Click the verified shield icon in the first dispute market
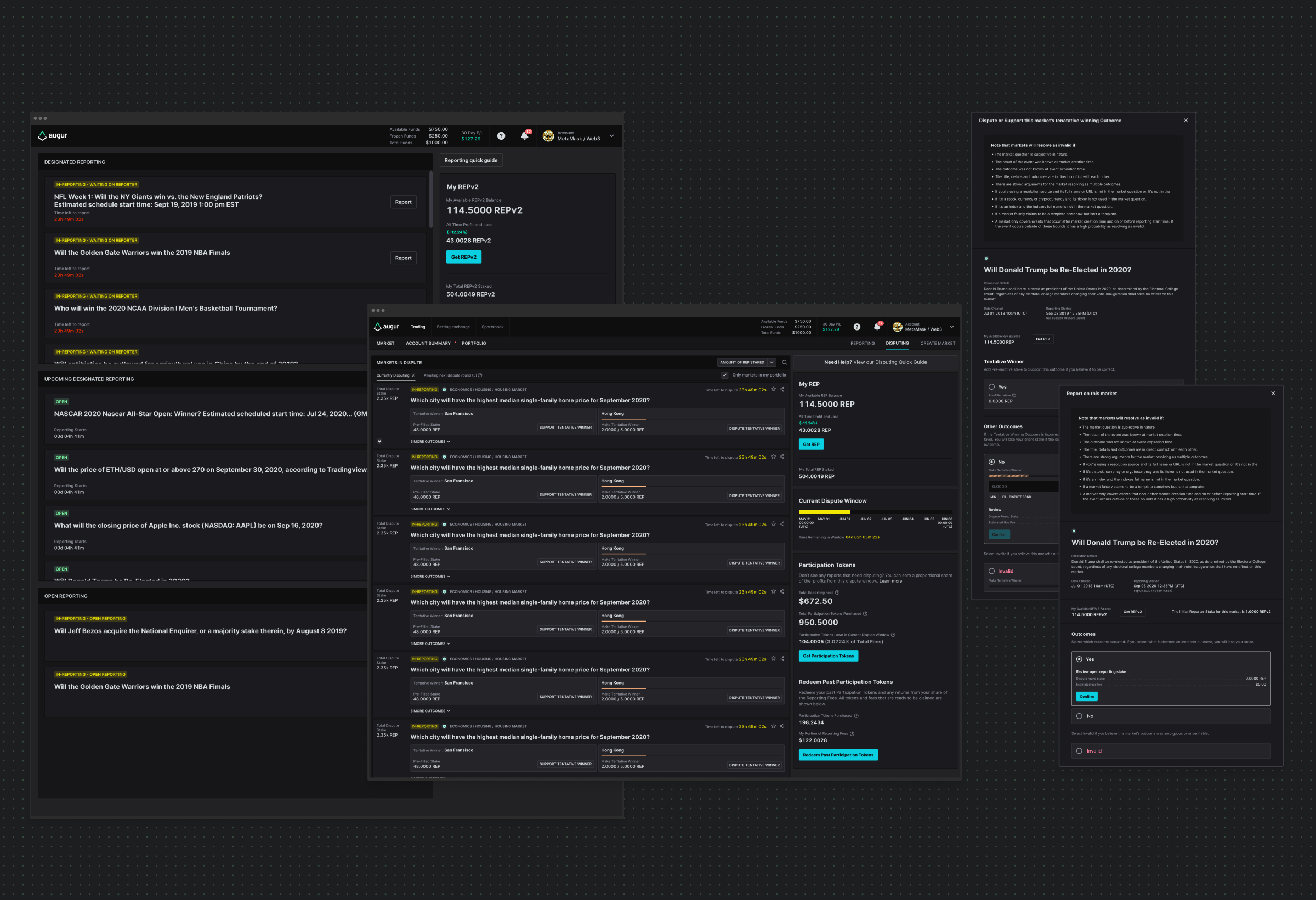The image size is (1316, 900). pyautogui.click(x=445, y=390)
